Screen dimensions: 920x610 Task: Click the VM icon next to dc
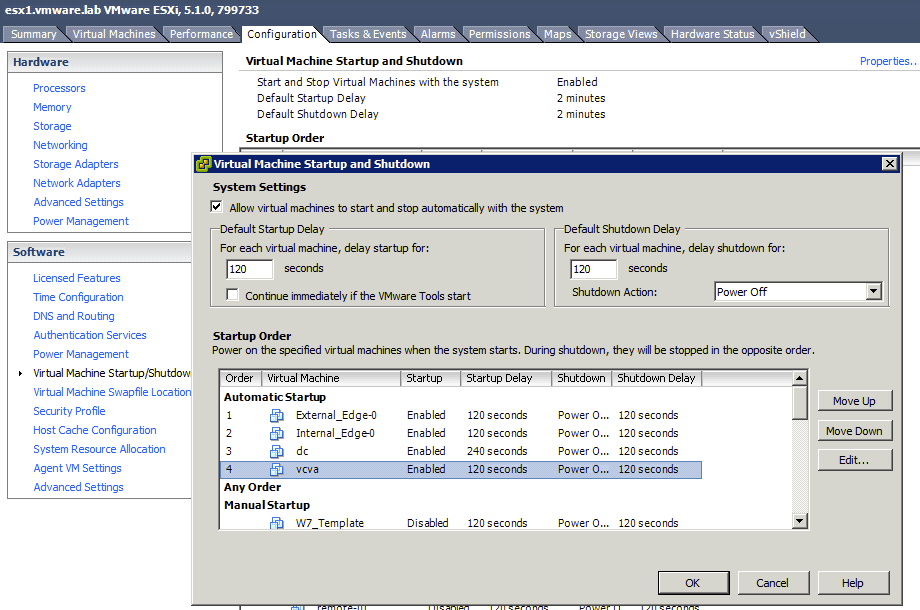pyautogui.click(x=277, y=451)
